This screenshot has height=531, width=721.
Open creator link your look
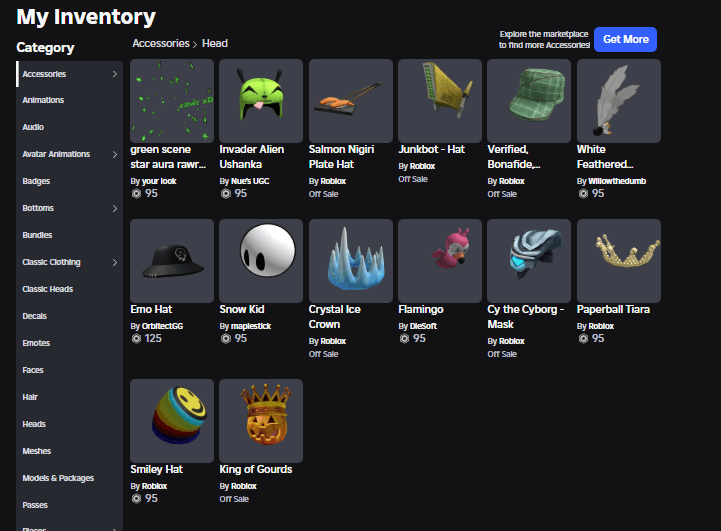[x=159, y=181]
